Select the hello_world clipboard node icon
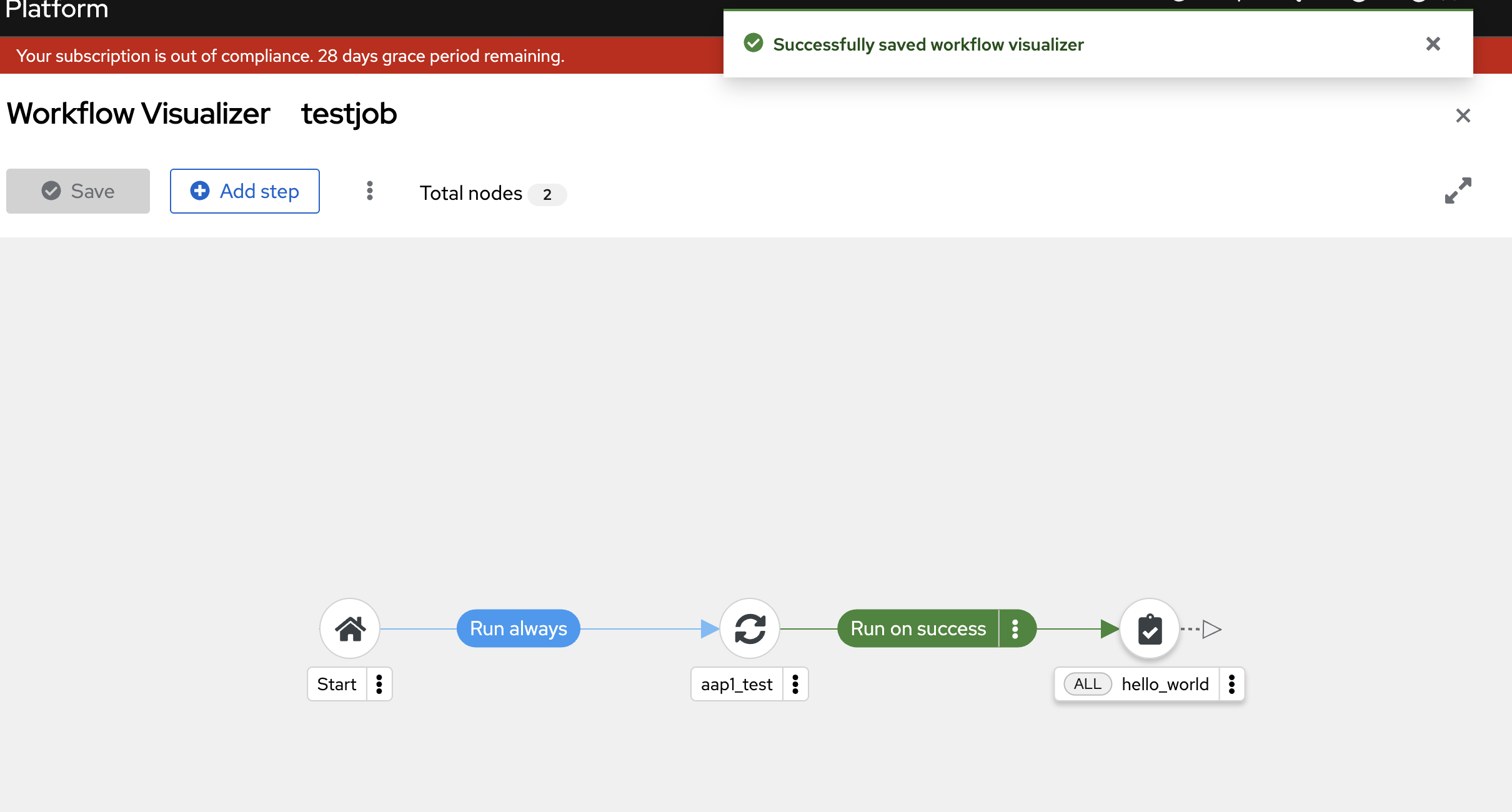The width and height of the screenshot is (1512, 812). click(1150, 628)
